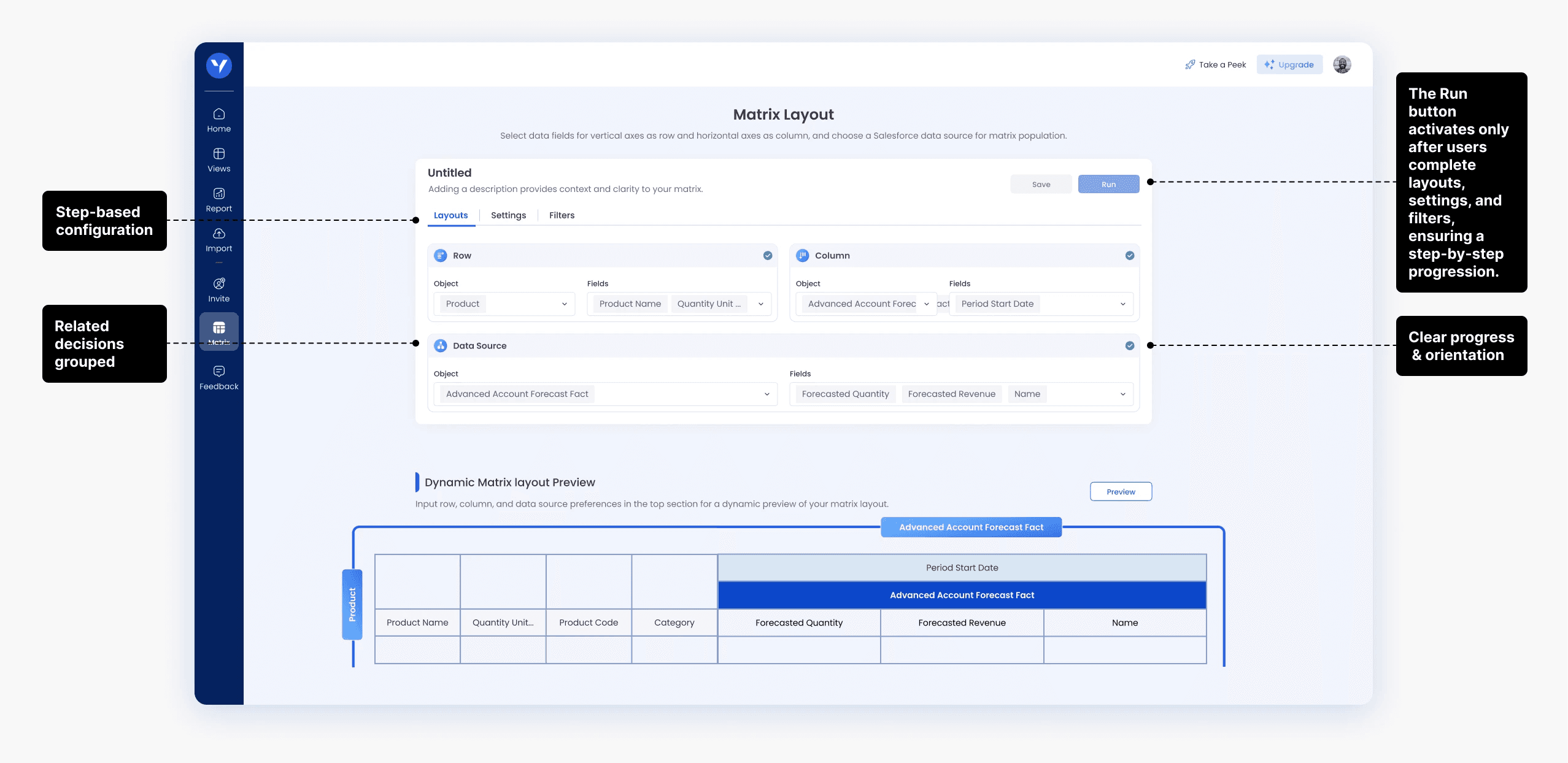Toggle the Row section checkmark
This screenshot has width=1568, height=763.
(x=767, y=255)
